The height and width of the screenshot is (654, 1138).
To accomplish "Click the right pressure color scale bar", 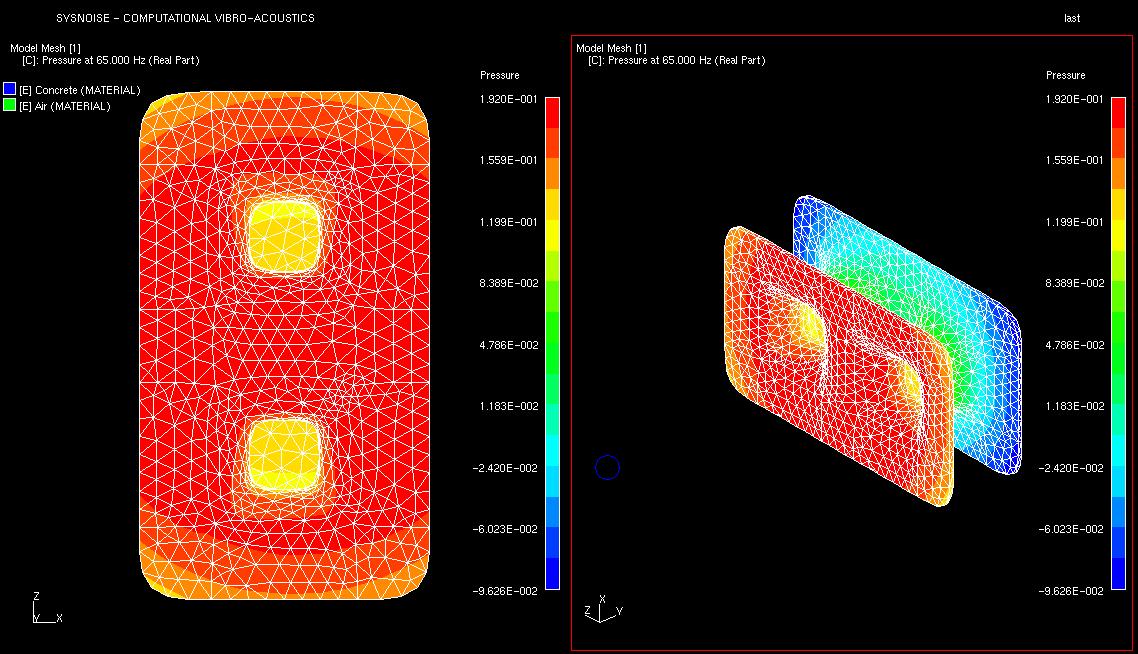I will (x=1118, y=343).
